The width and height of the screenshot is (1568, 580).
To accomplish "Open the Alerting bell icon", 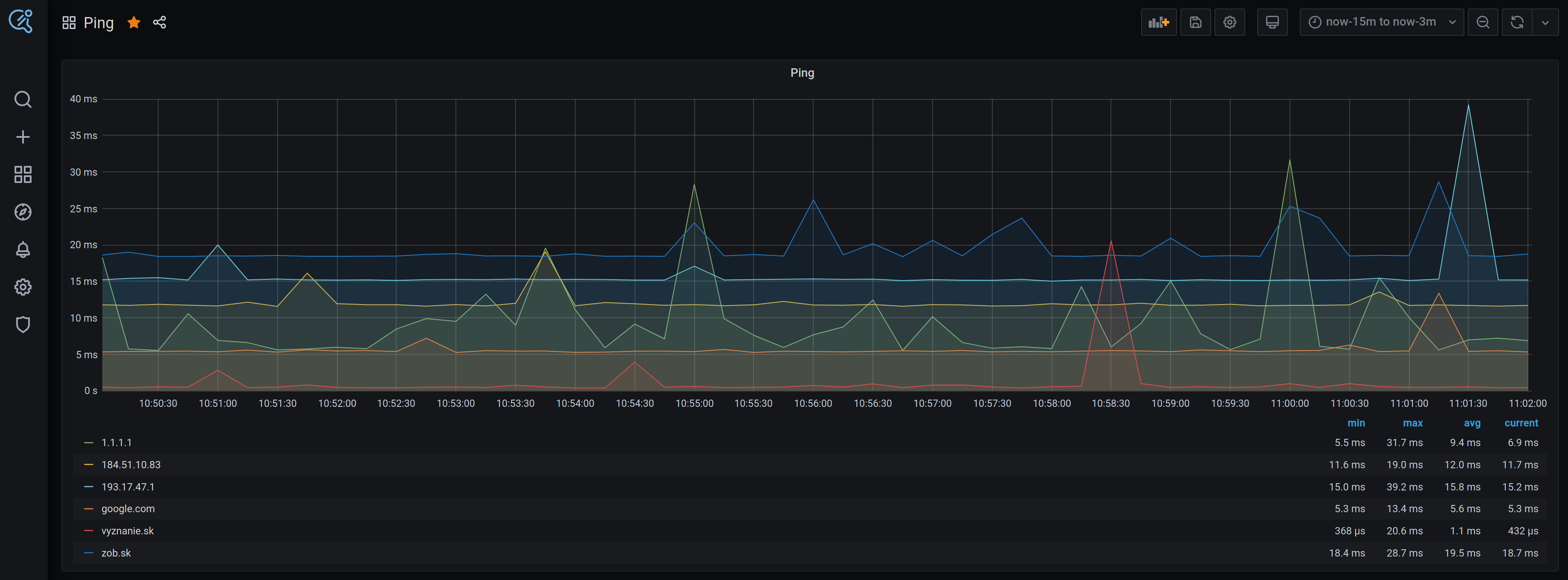I will (23, 249).
